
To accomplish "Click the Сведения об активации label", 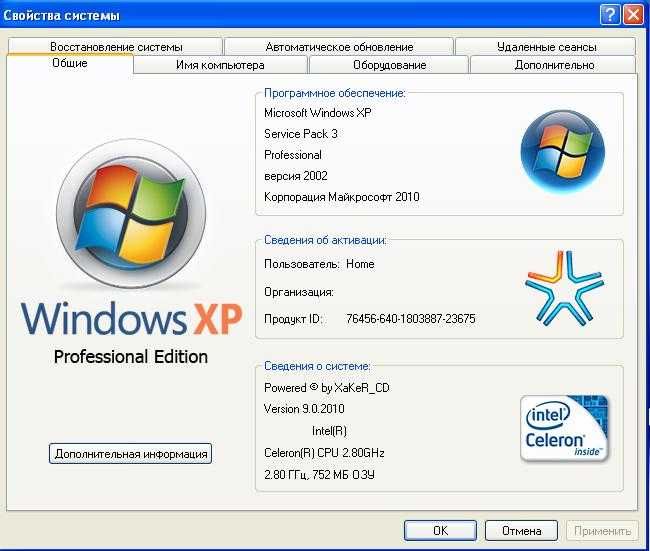I will coord(325,240).
